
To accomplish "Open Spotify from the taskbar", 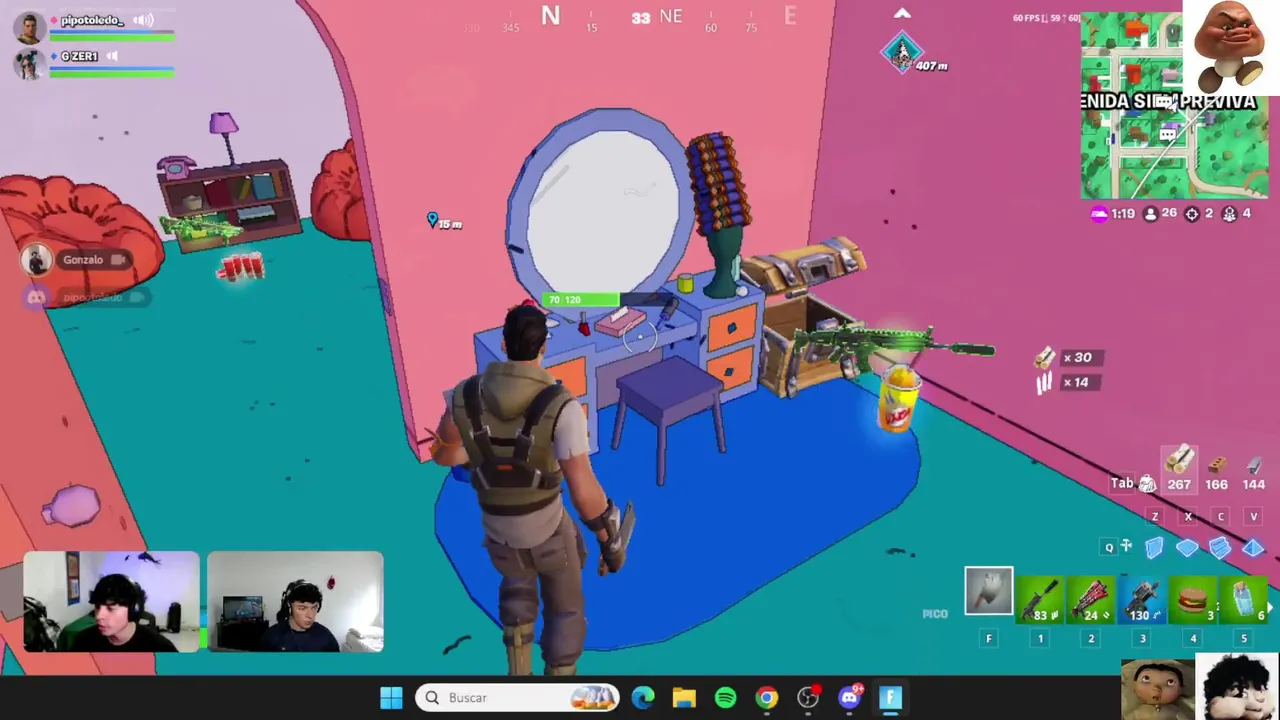I will 725,697.
